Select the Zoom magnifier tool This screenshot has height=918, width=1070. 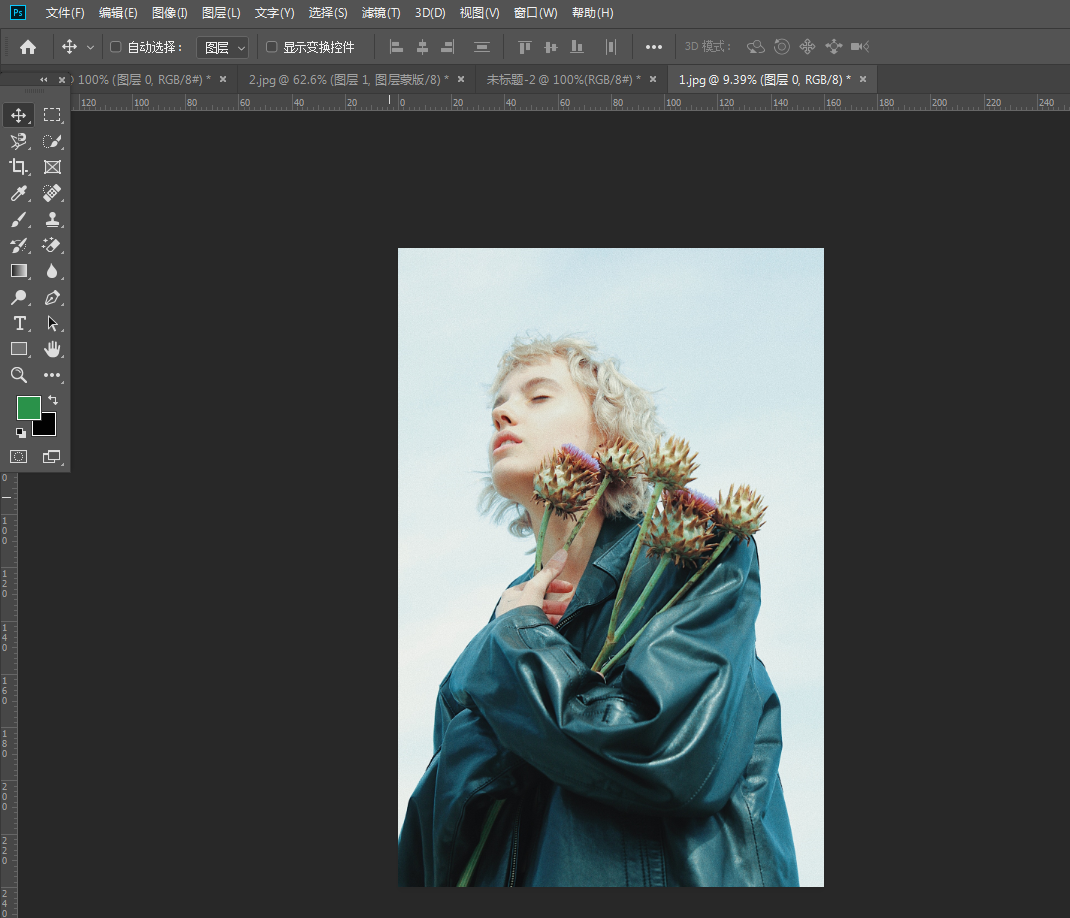coord(19,375)
